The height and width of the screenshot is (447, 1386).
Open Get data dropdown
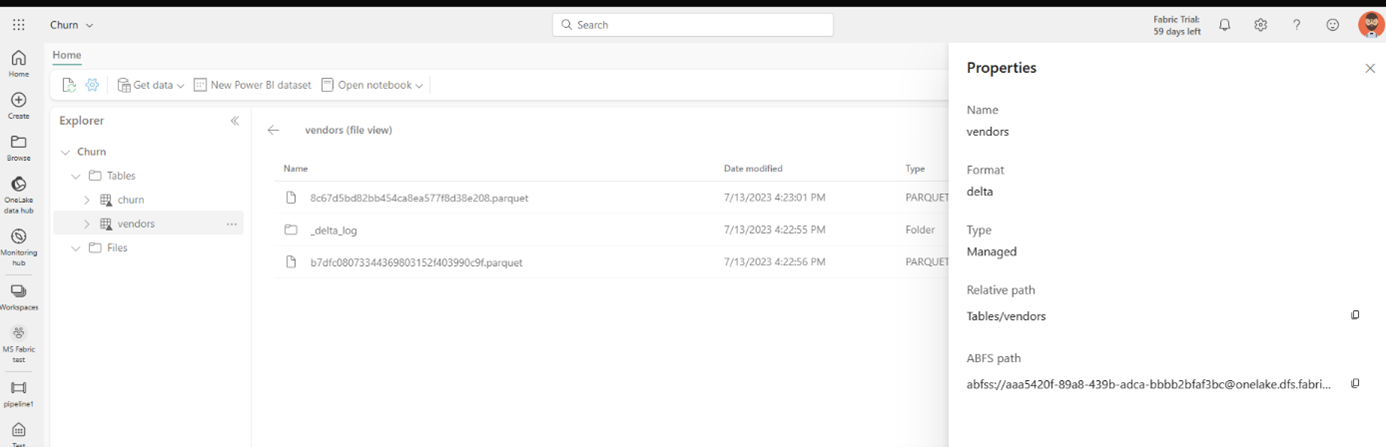coord(151,85)
